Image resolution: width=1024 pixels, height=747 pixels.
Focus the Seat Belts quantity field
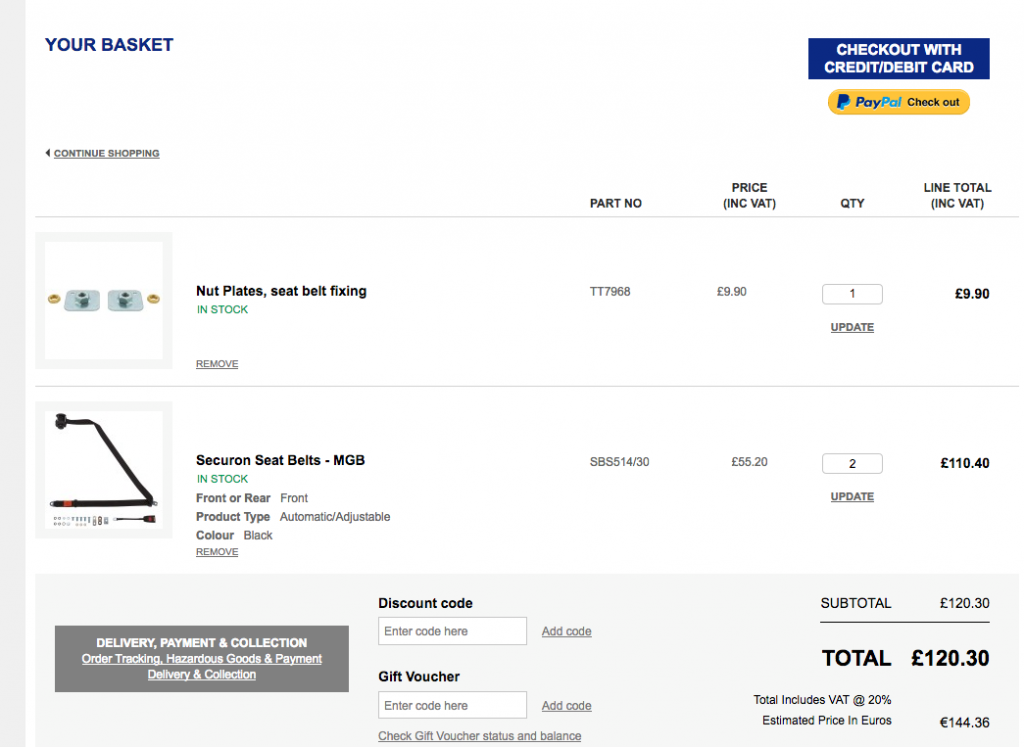click(x=852, y=464)
